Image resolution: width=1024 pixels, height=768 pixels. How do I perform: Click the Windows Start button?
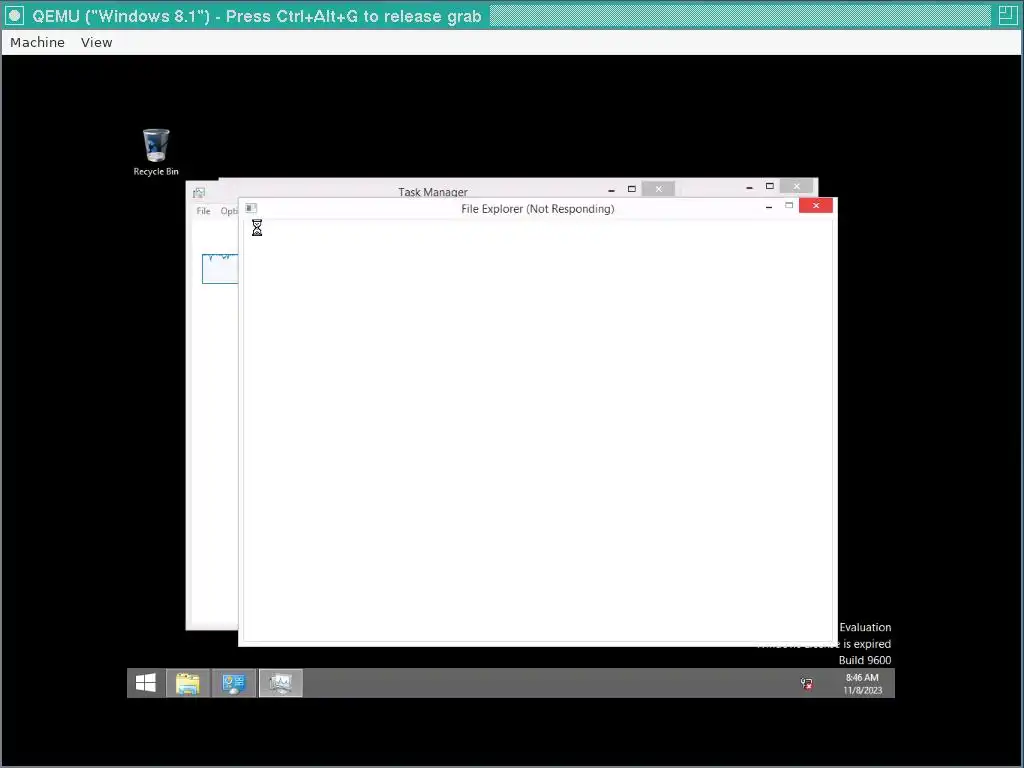point(146,683)
